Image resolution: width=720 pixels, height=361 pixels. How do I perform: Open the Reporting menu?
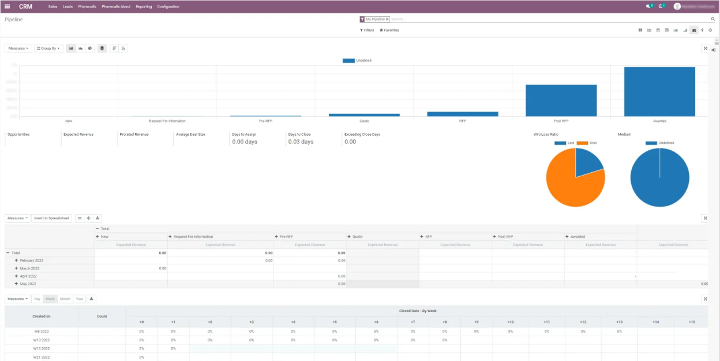[144, 6]
